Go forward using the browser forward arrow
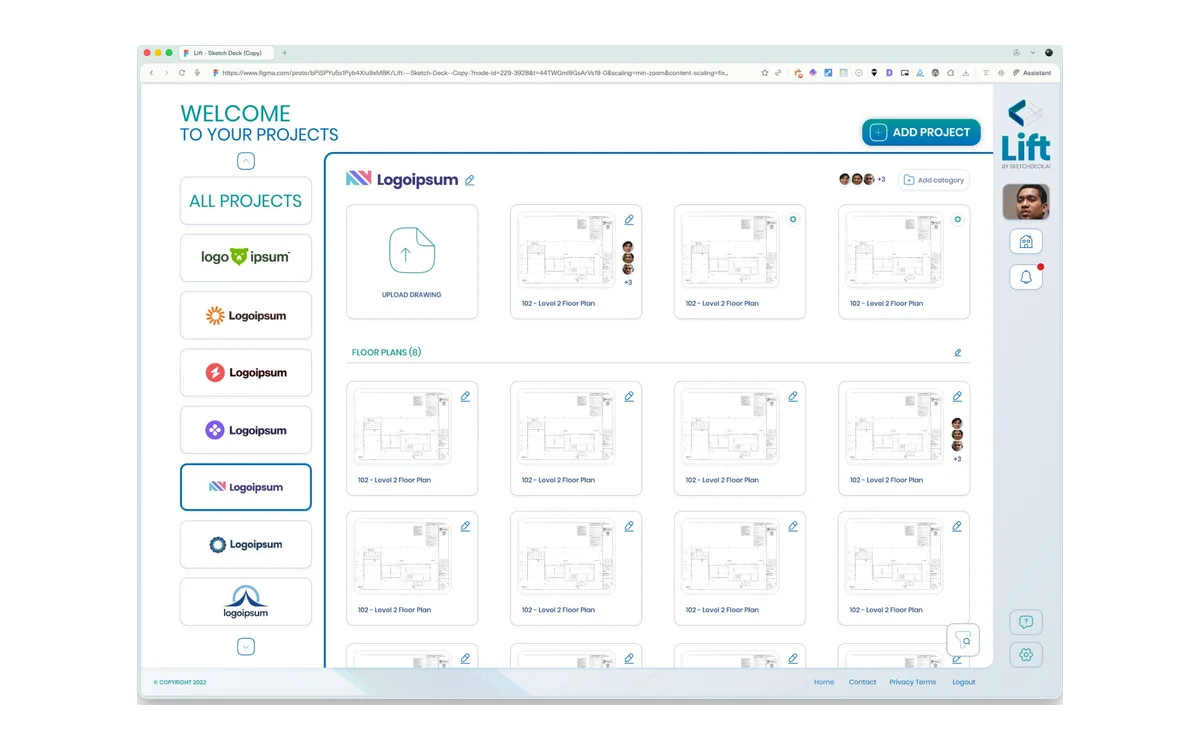 [166, 73]
